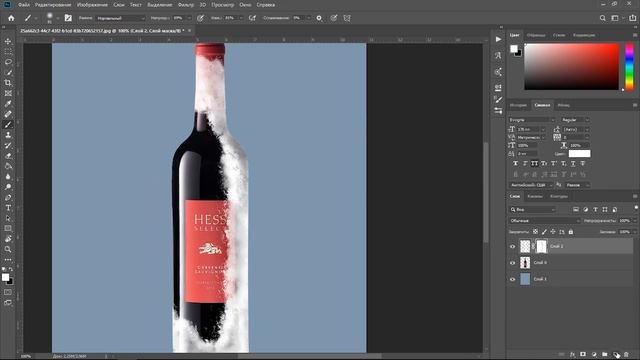Select the Move tool
Screen dimensions: 640x360
(x=8, y=41)
